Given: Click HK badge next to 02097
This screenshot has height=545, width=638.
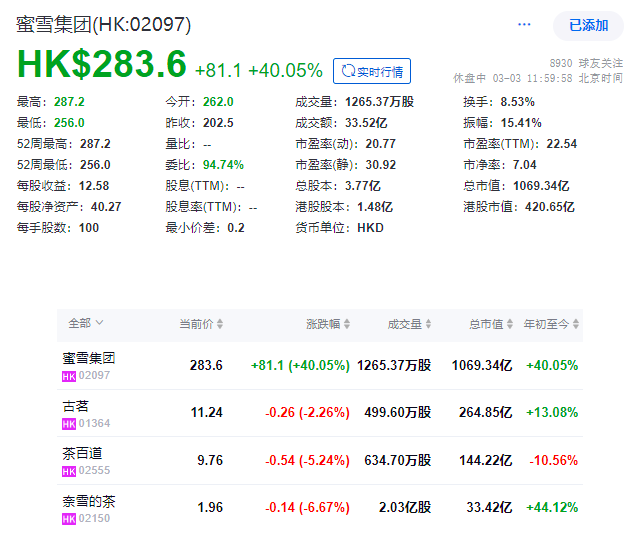Looking at the screenshot, I should [69, 376].
